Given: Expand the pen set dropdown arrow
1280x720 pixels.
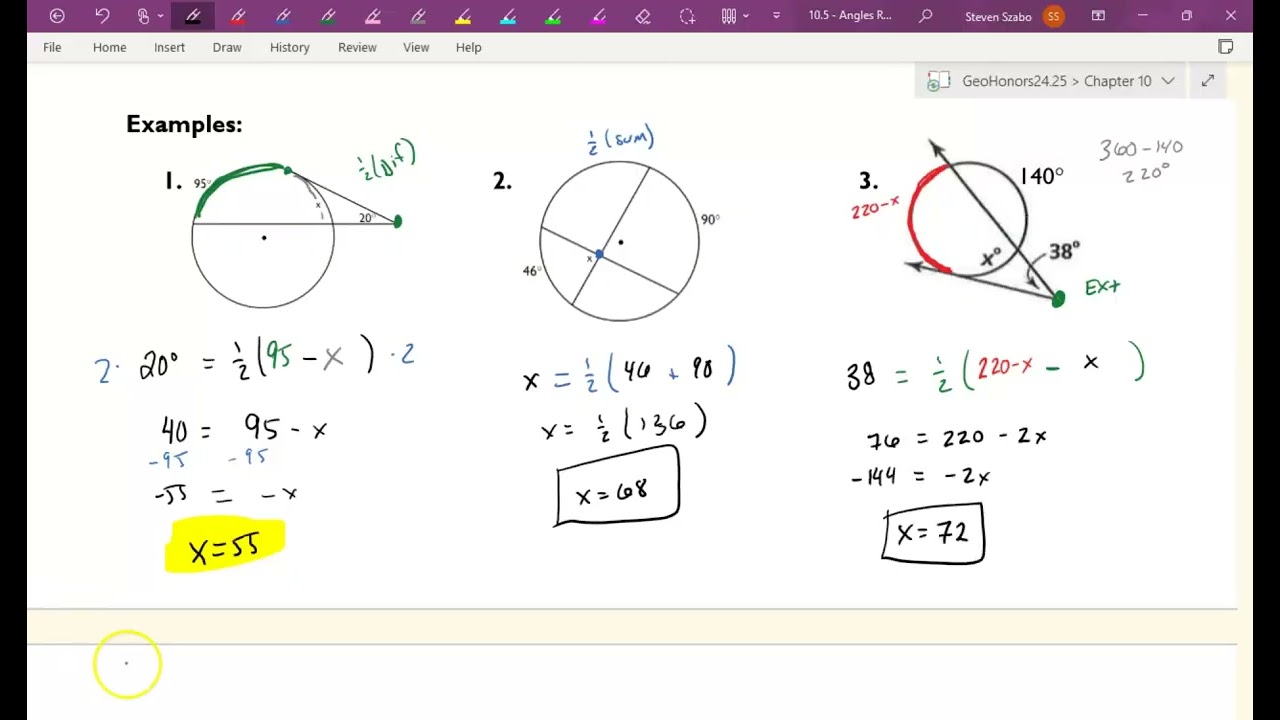Looking at the screenshot, I should coord(746,16).
